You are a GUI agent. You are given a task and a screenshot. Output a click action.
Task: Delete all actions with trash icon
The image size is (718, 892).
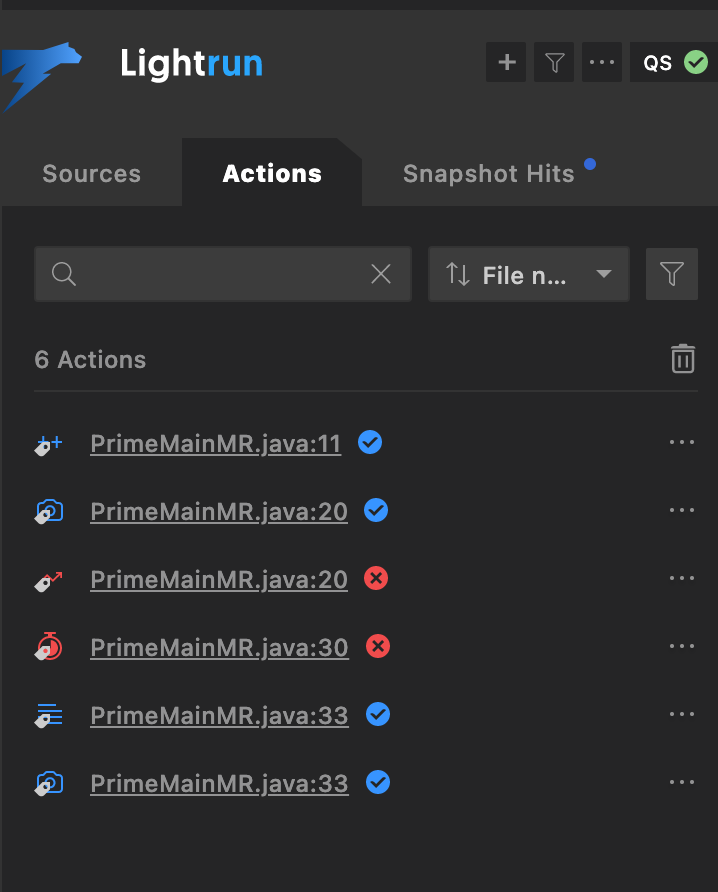pyautogui.click(x=683, y=359)
